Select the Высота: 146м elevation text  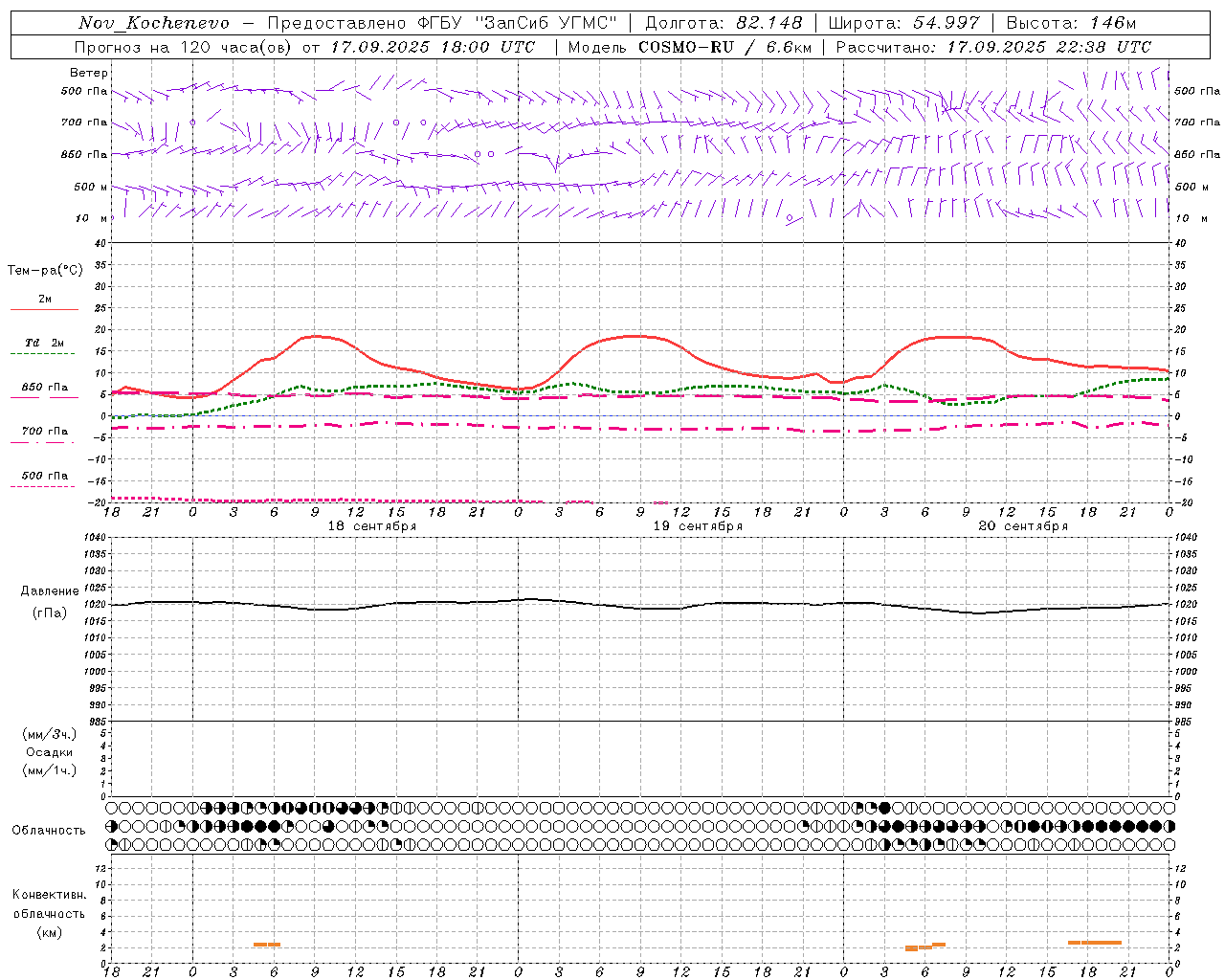pyautogui.click(x=1071, y=23)
